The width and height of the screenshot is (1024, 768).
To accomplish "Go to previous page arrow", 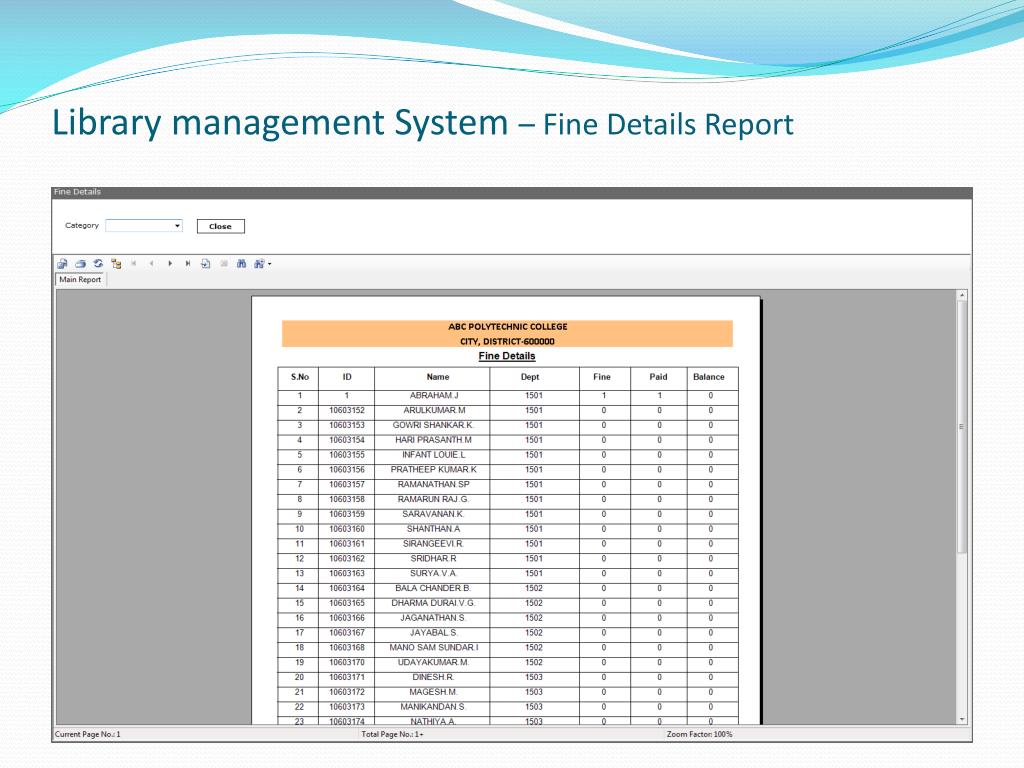I will click(x=152, y=264).
